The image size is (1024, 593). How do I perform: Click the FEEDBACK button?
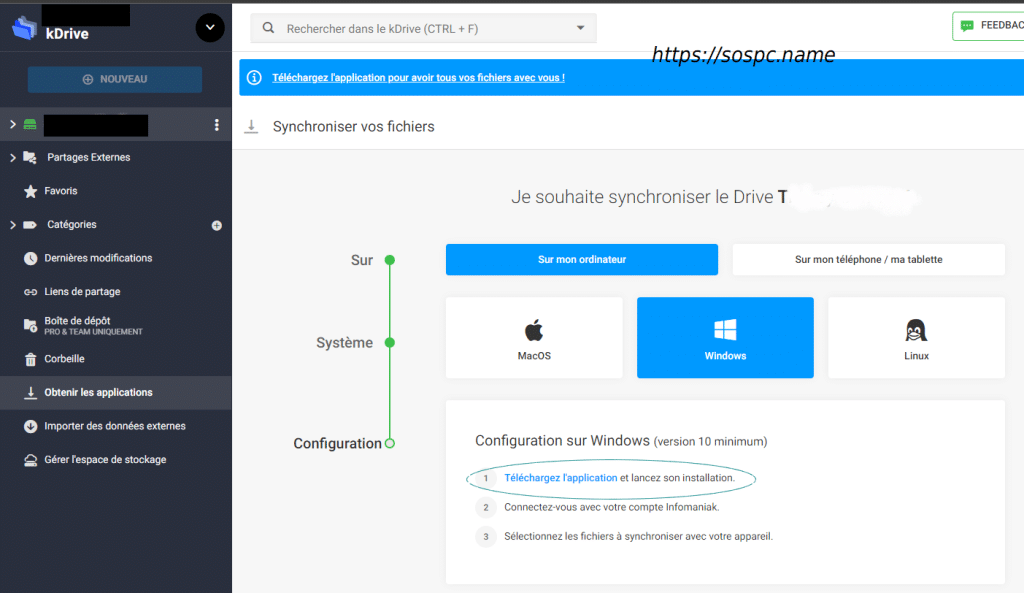click(x=988, y=25)
